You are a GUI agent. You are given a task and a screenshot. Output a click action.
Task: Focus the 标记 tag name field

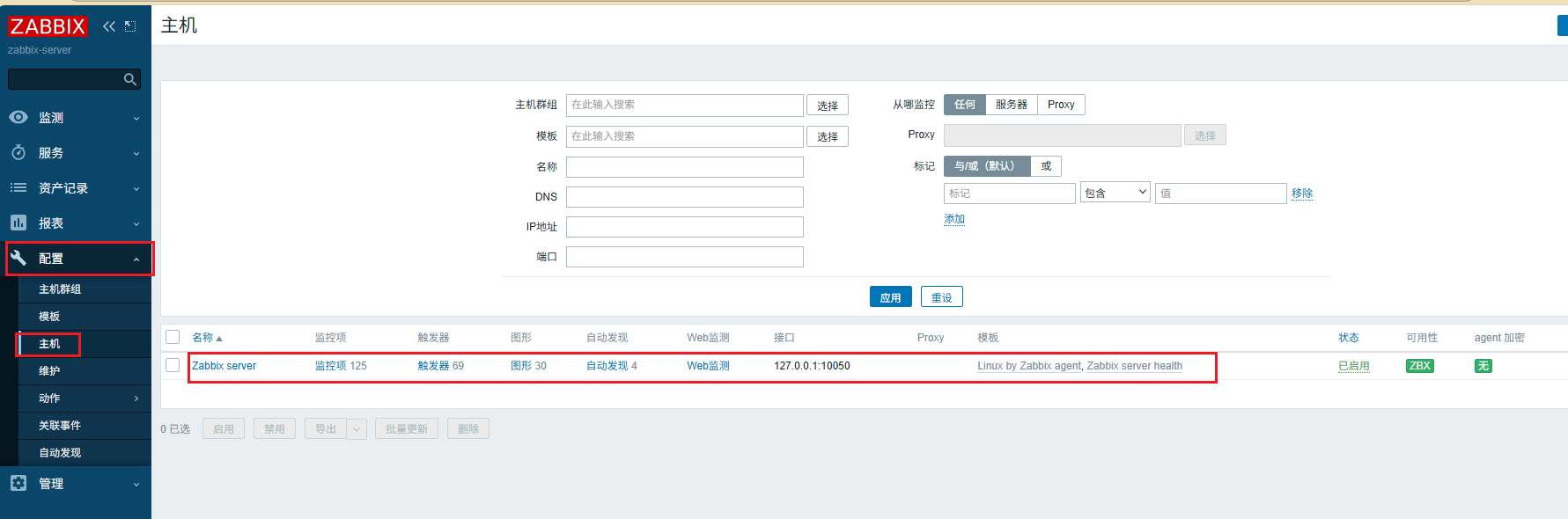(x=1010, y=194)
